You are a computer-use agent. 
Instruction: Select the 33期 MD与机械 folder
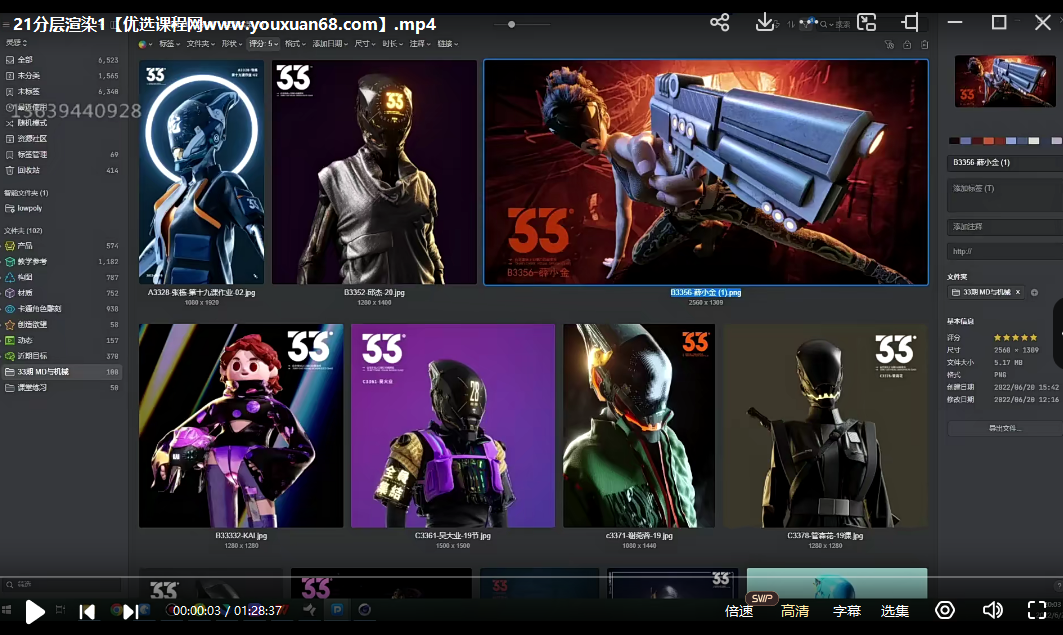coord(43,372)
